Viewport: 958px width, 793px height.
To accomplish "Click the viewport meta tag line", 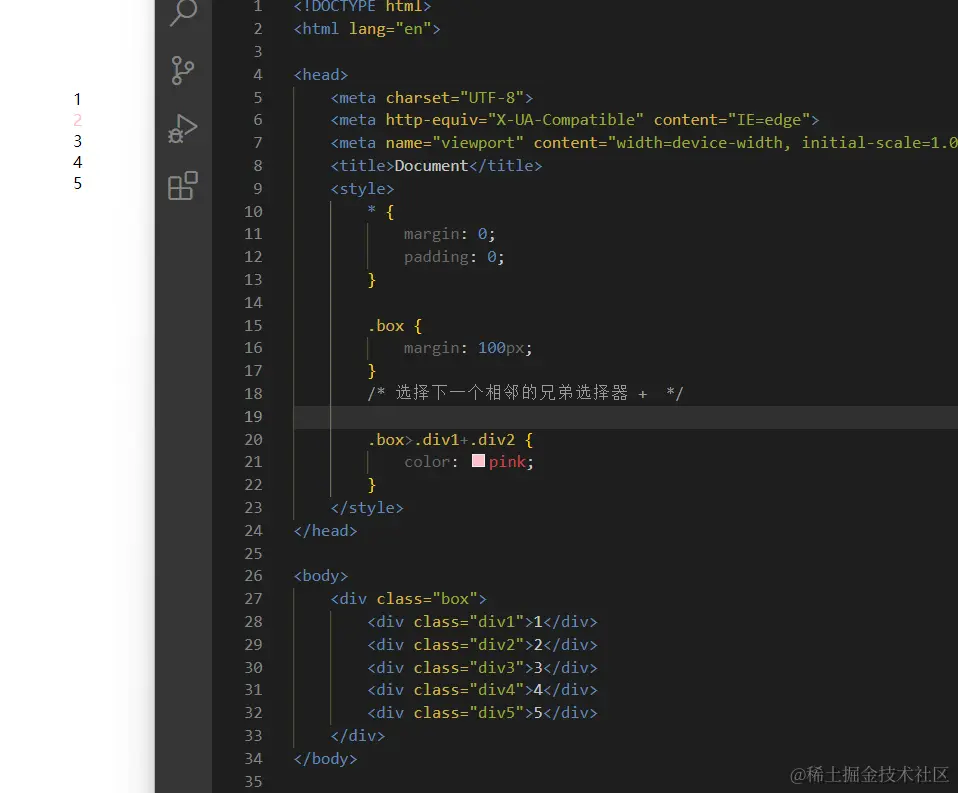I will [x=644, y=143].
